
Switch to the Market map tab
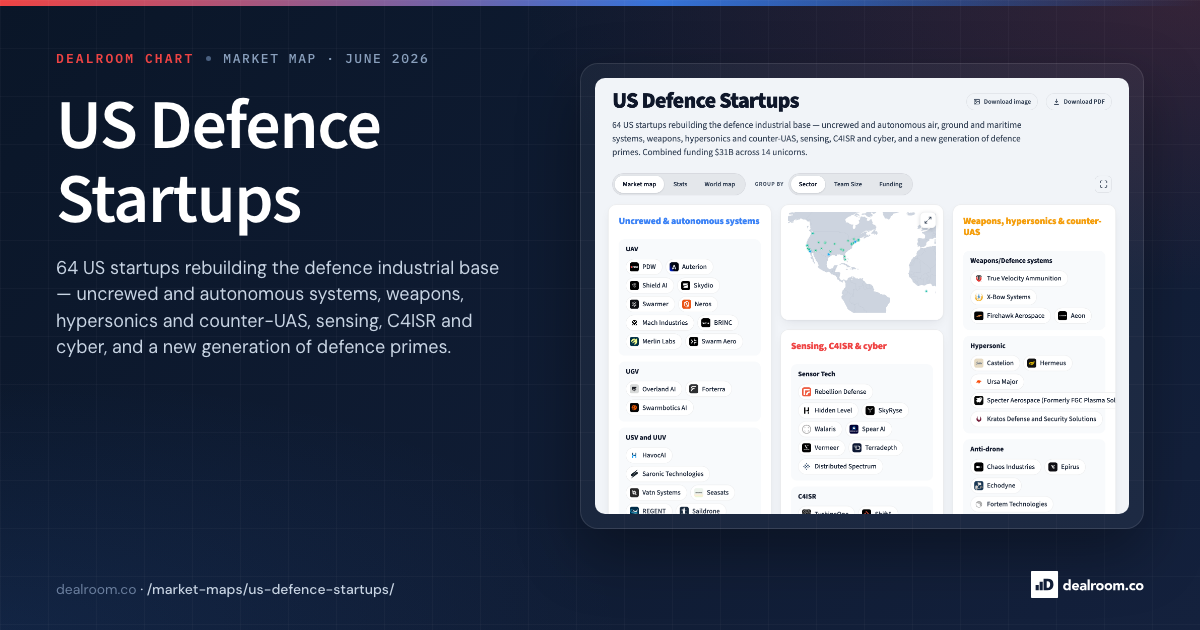click(x=639, y=184)
